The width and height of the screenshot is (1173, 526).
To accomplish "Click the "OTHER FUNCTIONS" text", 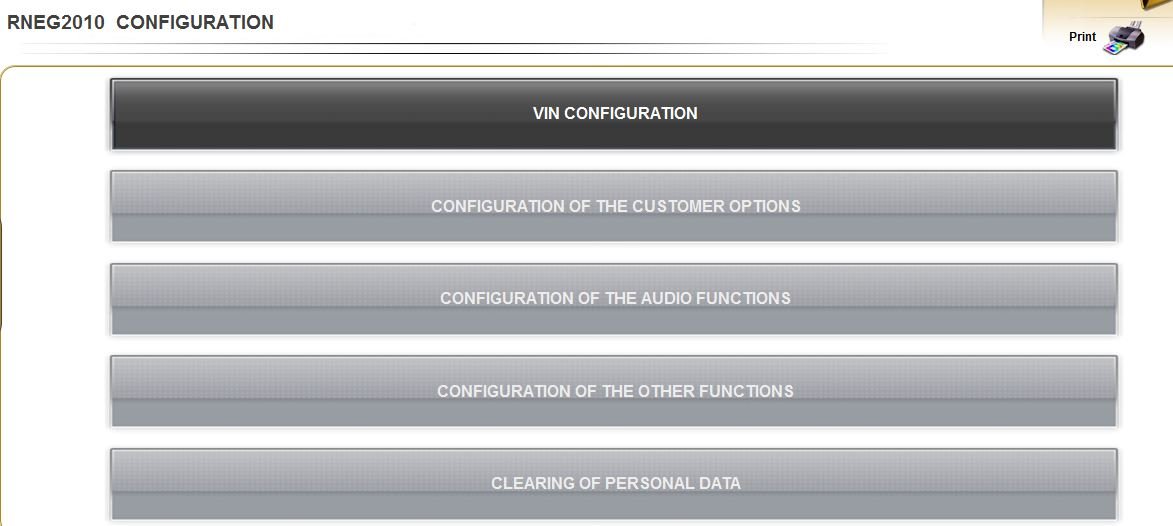I will [715, 391].
